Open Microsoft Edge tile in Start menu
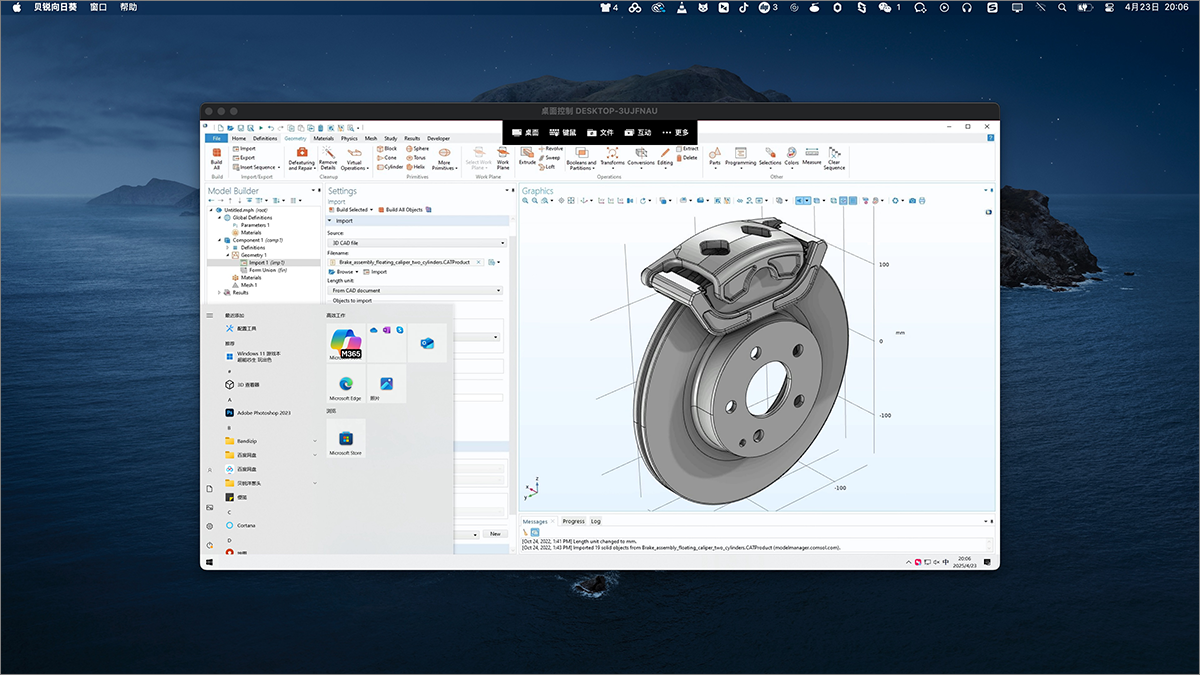 pyautogui.click(x=345, y=385)
